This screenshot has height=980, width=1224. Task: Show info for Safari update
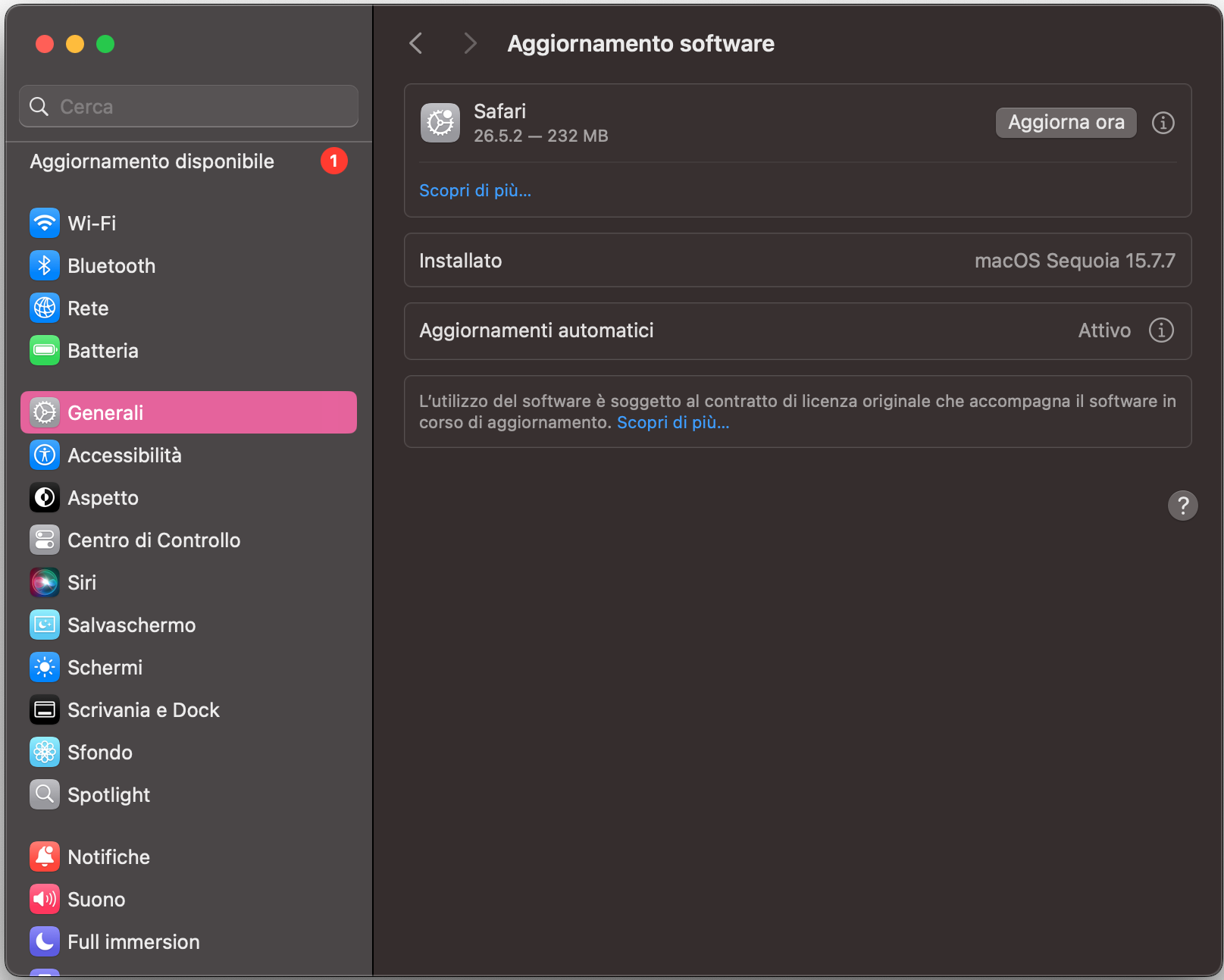point(1163,123)
